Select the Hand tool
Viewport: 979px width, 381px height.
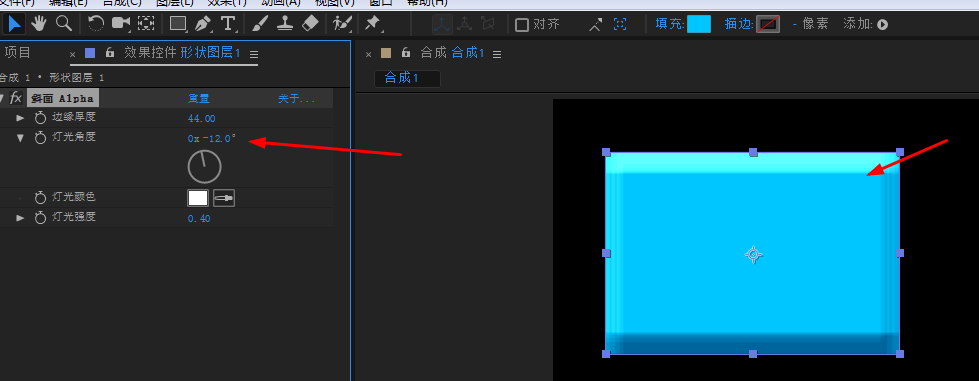point(39,24)
